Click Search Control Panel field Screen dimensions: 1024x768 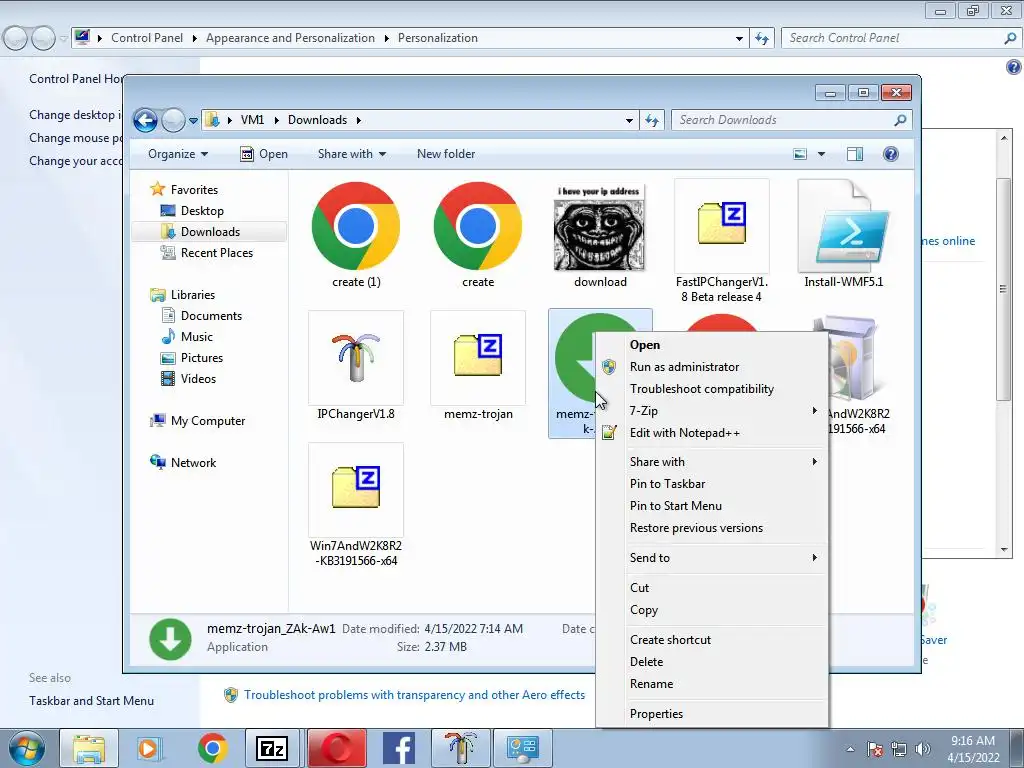900,38
